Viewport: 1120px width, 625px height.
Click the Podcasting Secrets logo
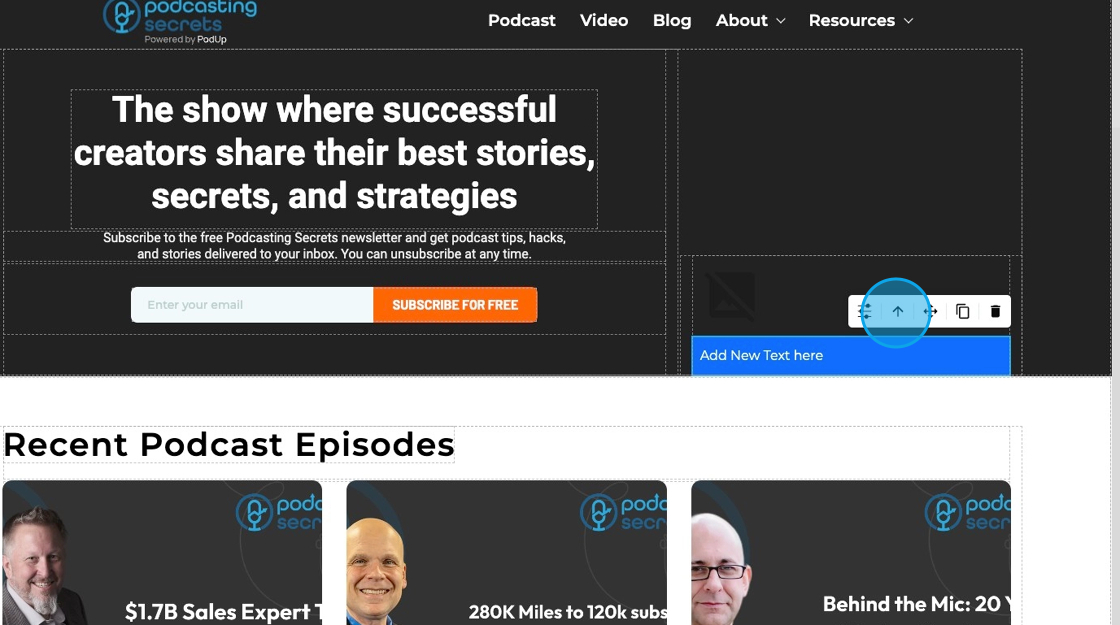coord(180,21)
